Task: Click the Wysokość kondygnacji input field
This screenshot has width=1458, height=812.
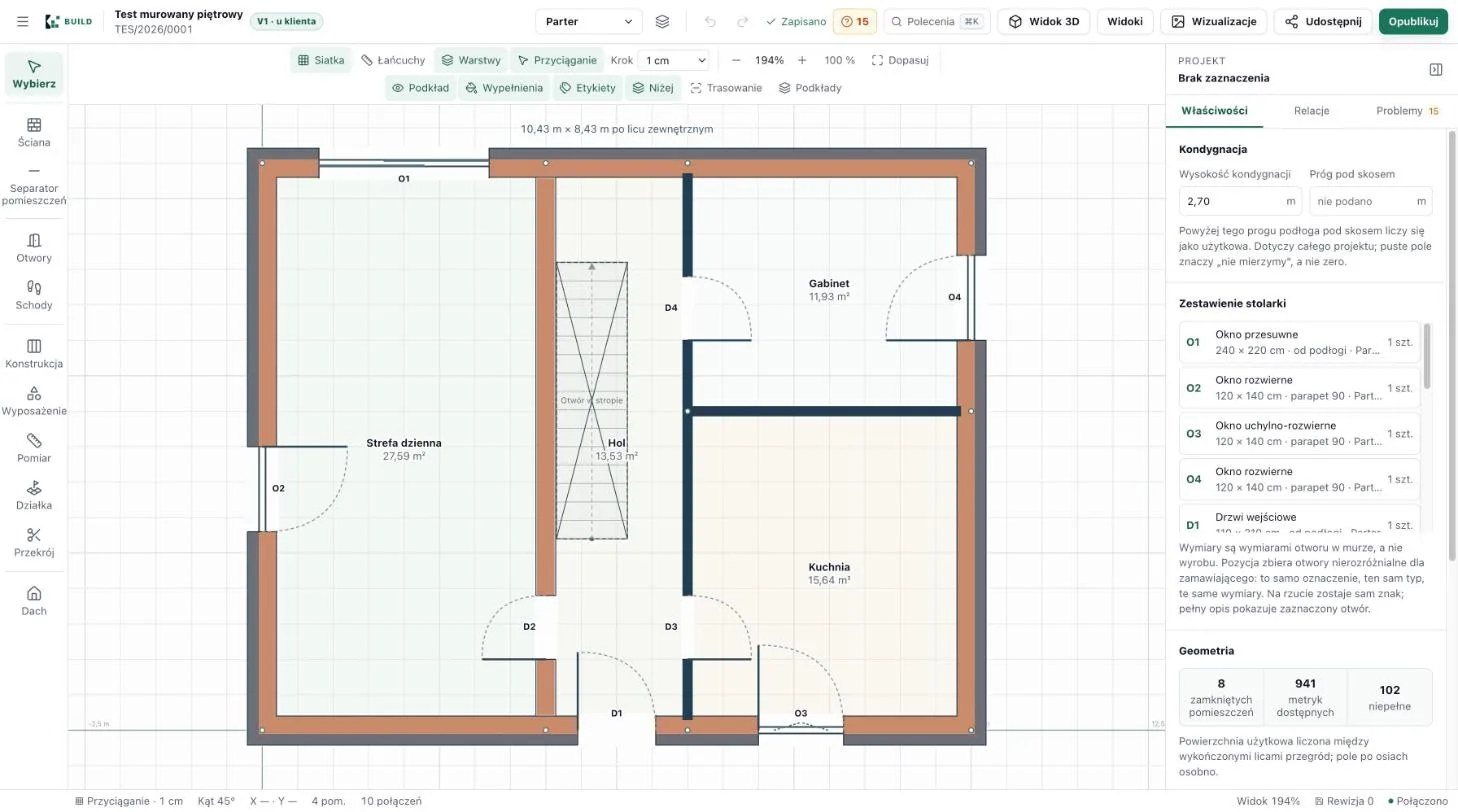Action: [1241, 201]
